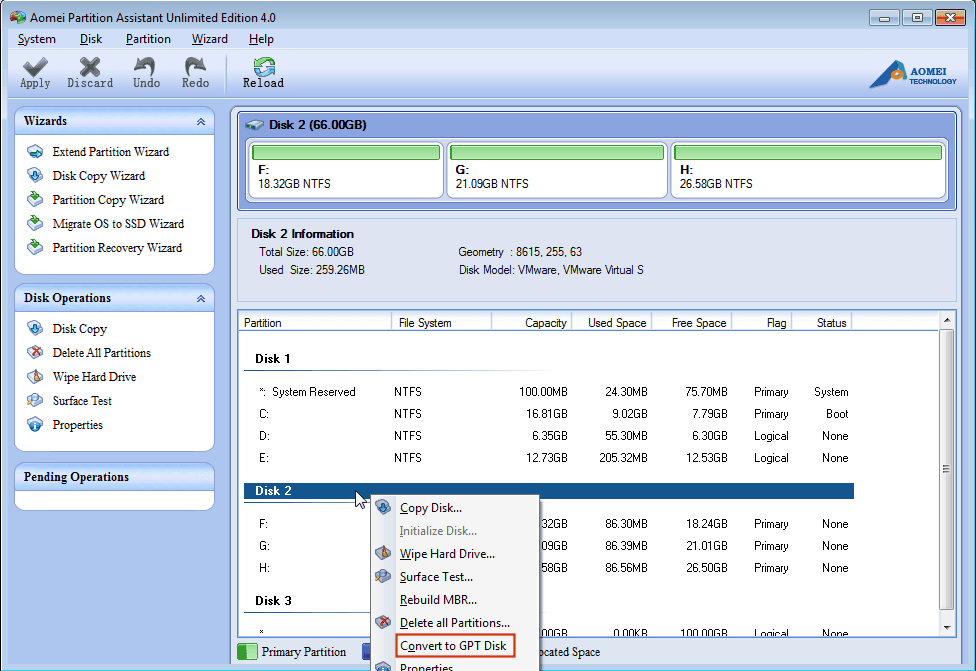Open the Partition menu

(148, 39)
